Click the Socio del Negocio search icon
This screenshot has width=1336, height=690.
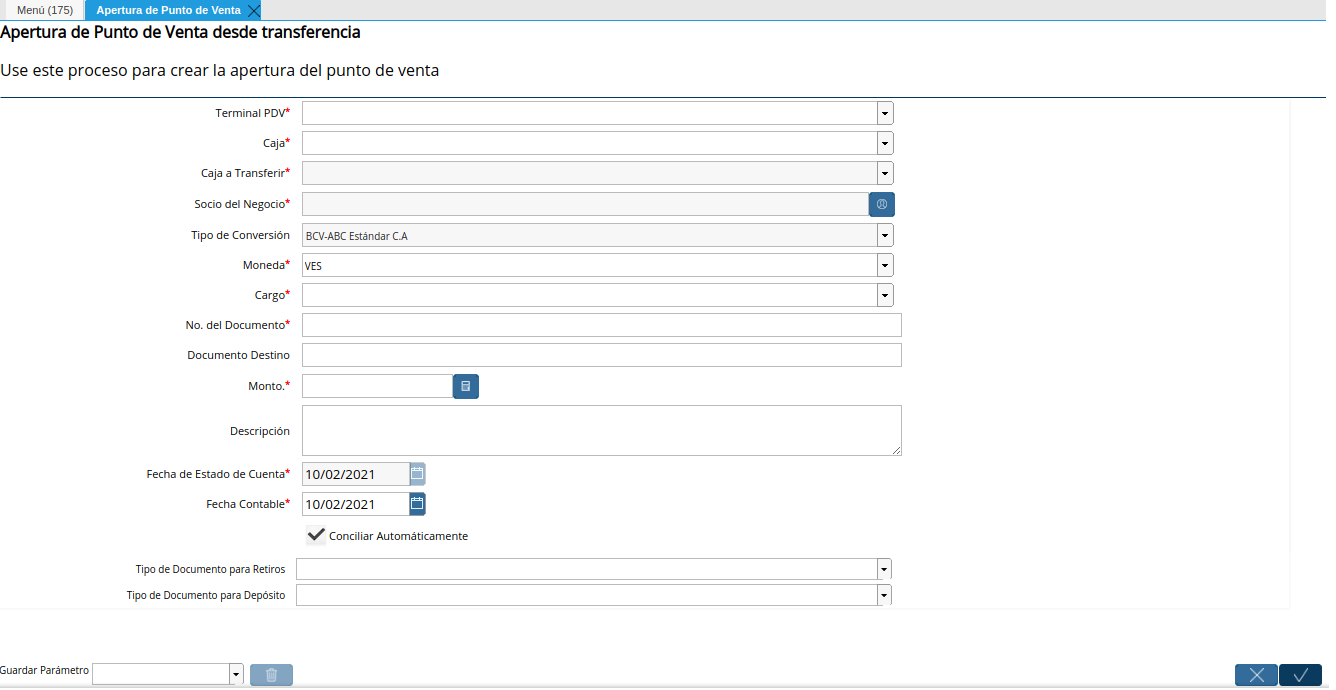click(881, 204)
